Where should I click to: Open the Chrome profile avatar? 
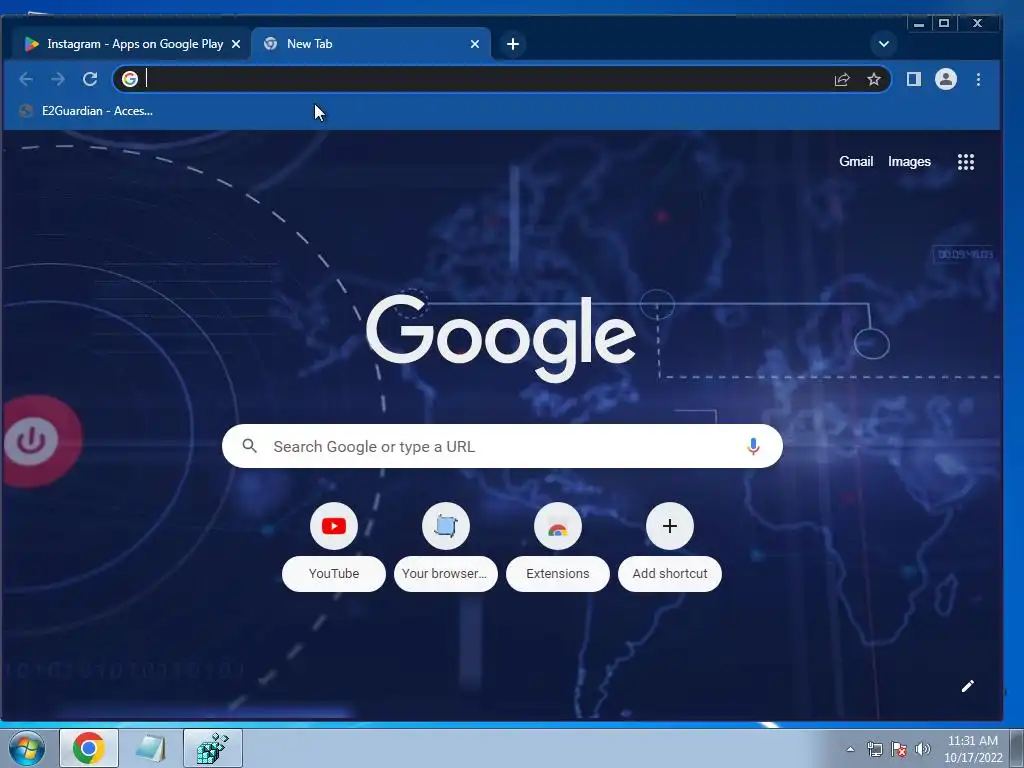[x=946, y=79]
